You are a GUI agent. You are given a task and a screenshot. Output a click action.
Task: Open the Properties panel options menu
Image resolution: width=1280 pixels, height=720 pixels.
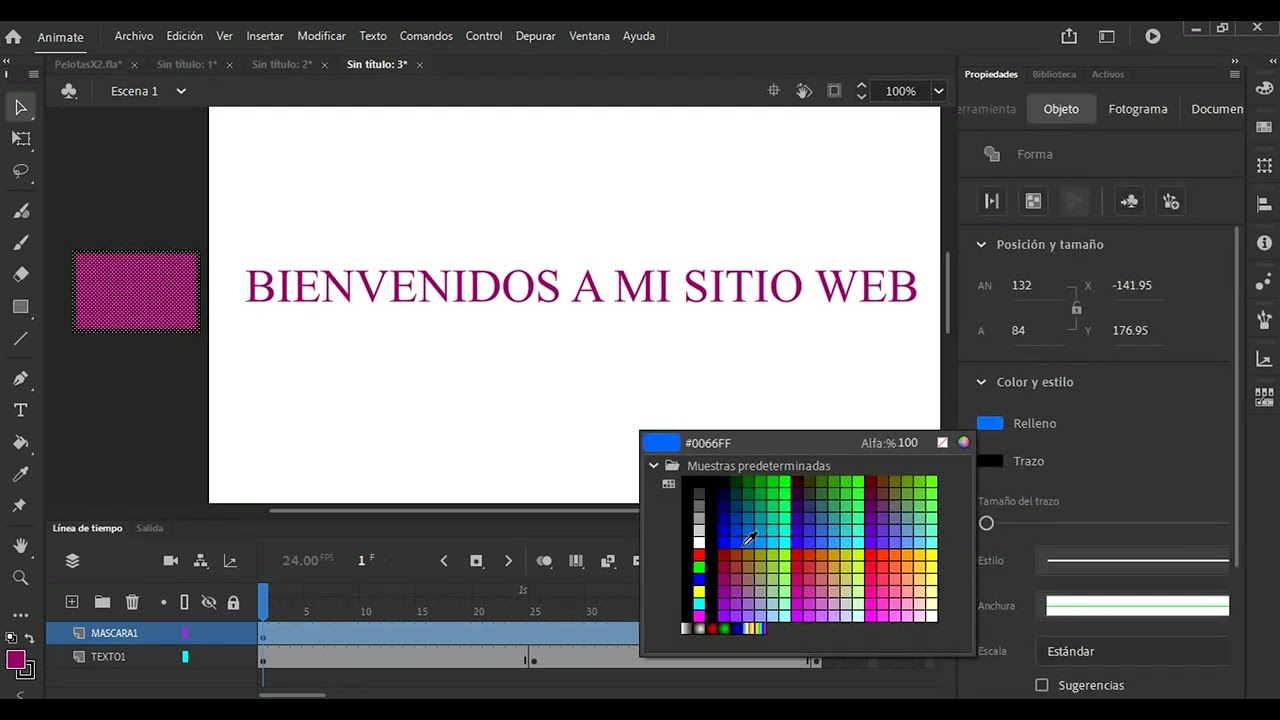pyautogui.click(x=1234, y=74)
